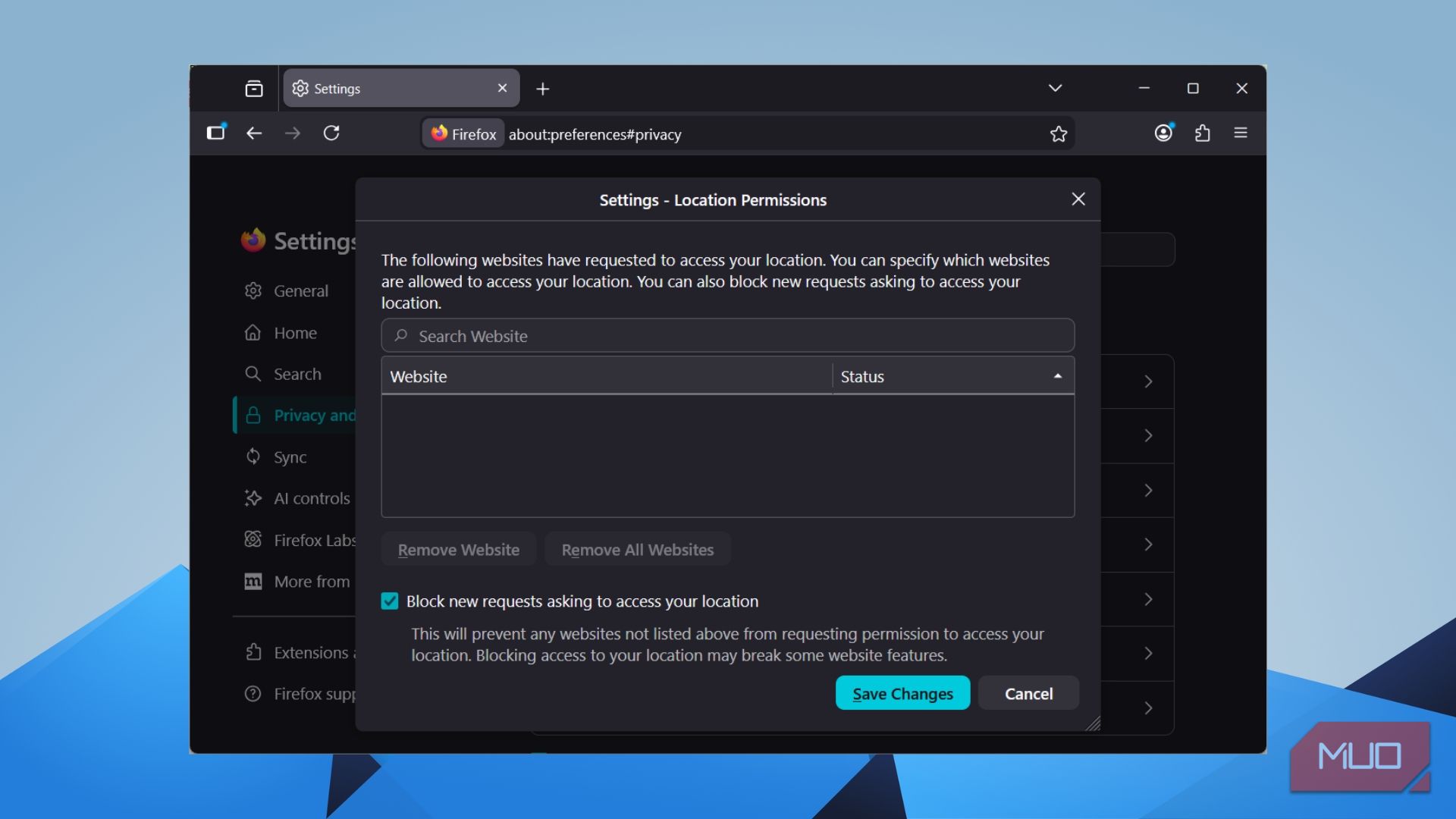The image size is (1456, 819).
Task: Go back one page
Action: coord(254,133)
